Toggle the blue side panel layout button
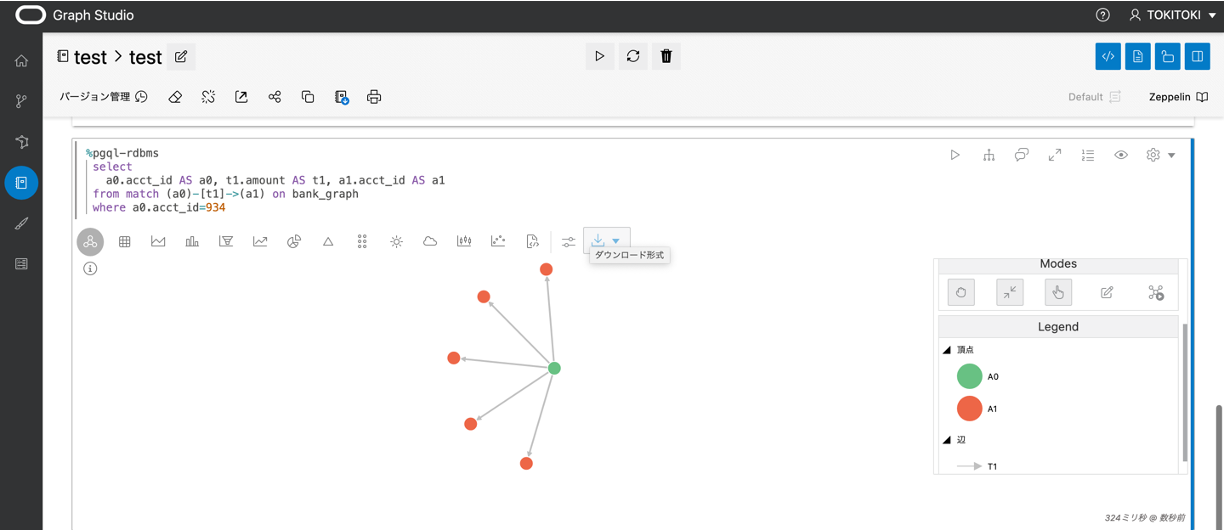Viewport: 1224px width, 530px height. pos(1197,57)
